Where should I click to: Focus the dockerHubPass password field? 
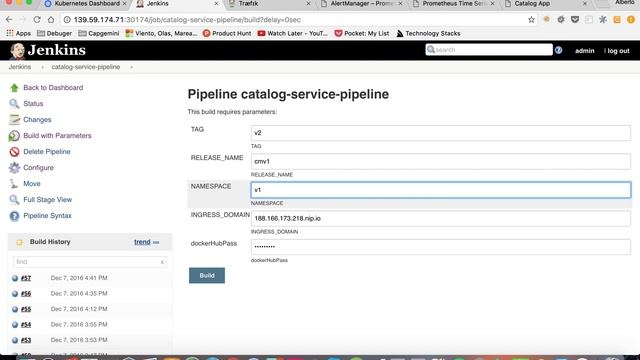tap(440, 247)
